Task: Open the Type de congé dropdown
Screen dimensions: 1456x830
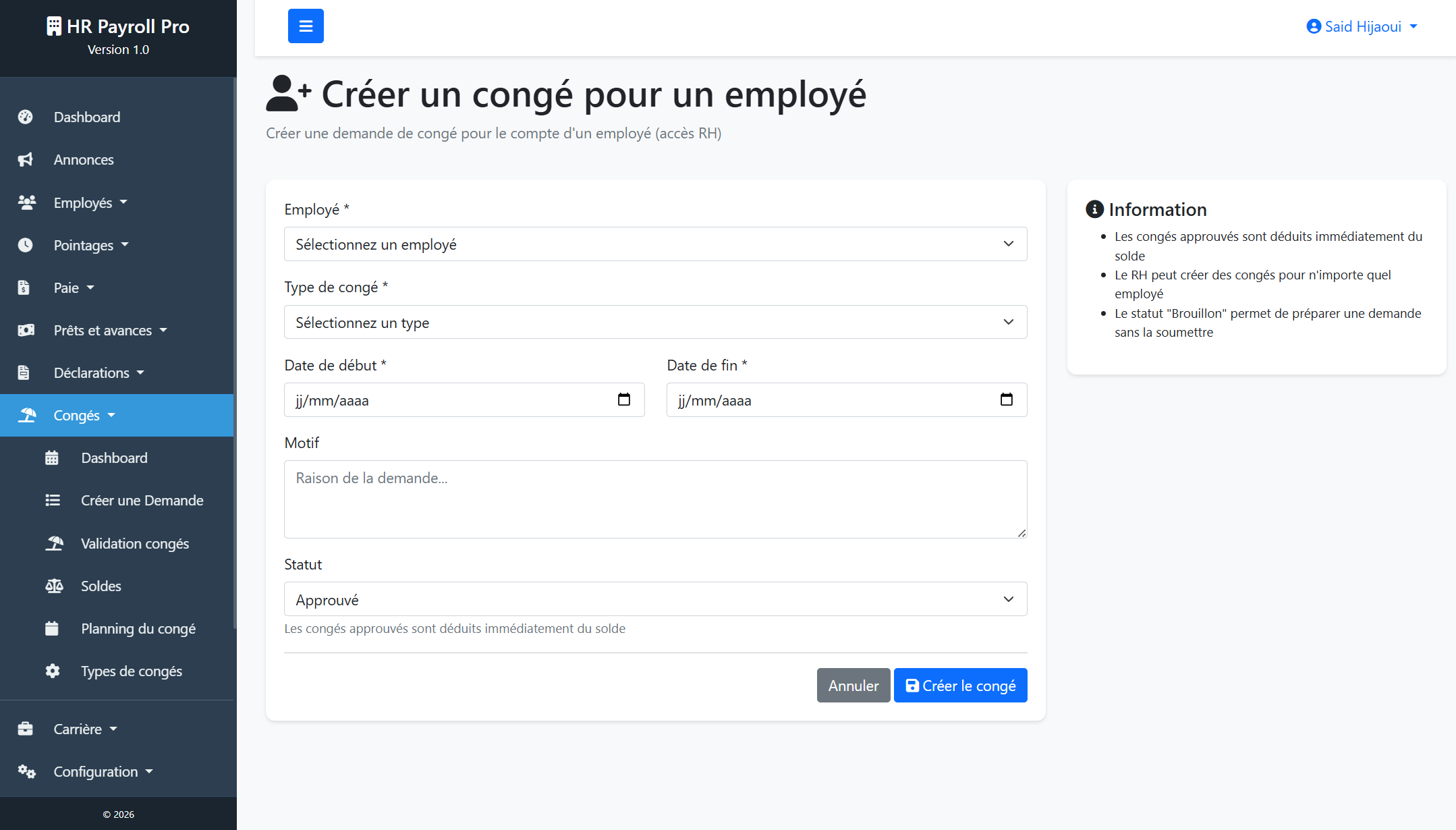Action: tap(656, 322)
